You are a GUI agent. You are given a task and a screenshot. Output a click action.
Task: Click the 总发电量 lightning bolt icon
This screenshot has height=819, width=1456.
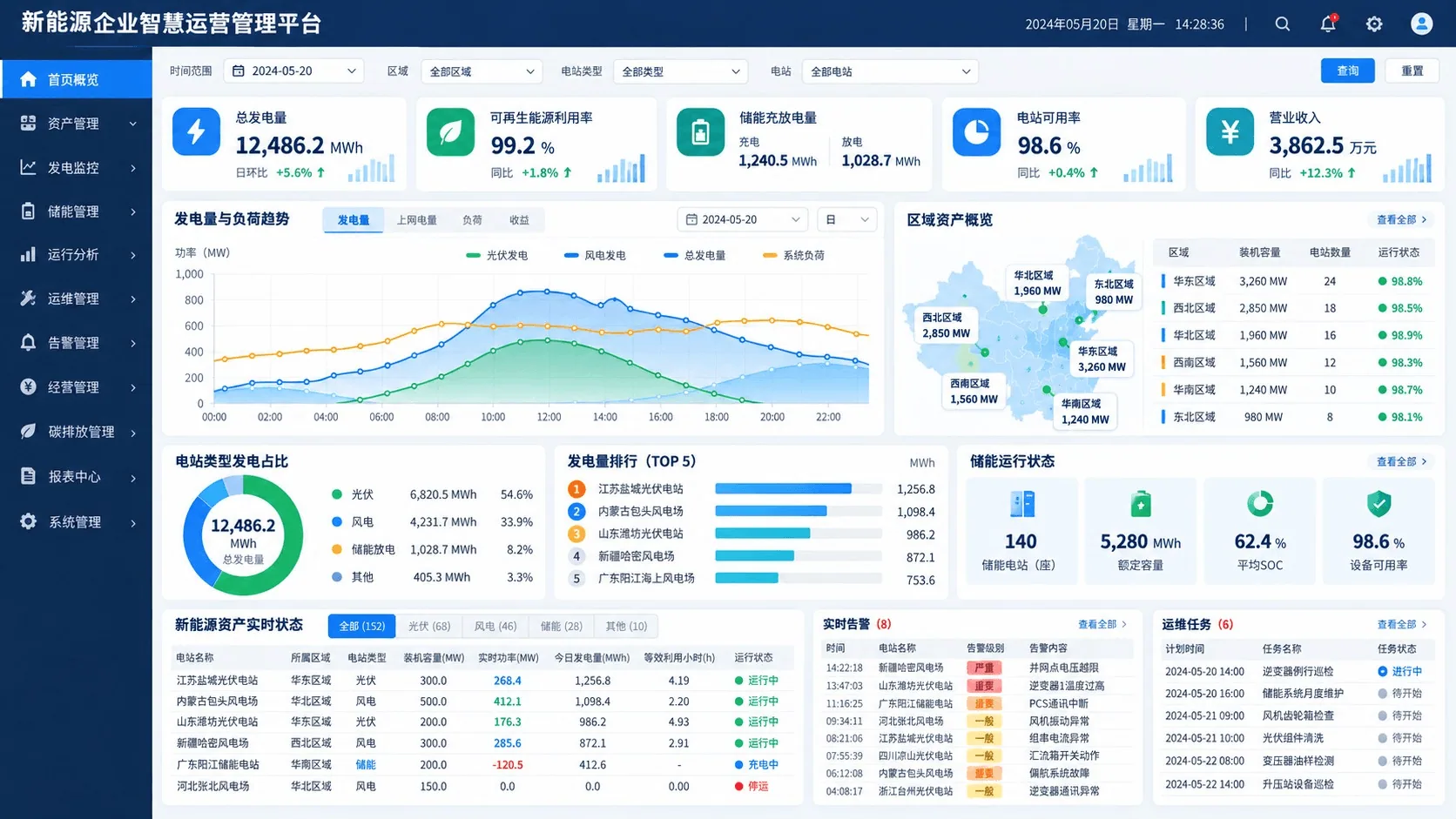[196, 131]
